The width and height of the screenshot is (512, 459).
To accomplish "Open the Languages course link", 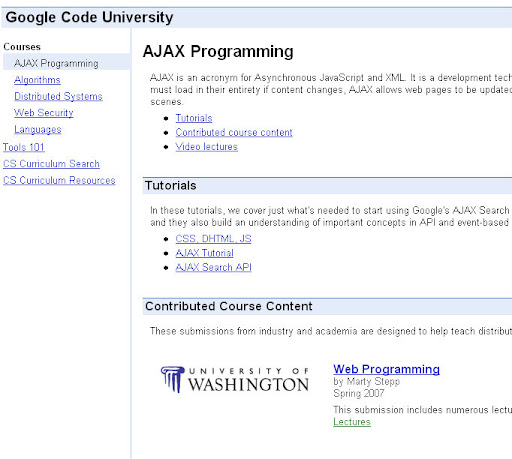I will [38, 129].
